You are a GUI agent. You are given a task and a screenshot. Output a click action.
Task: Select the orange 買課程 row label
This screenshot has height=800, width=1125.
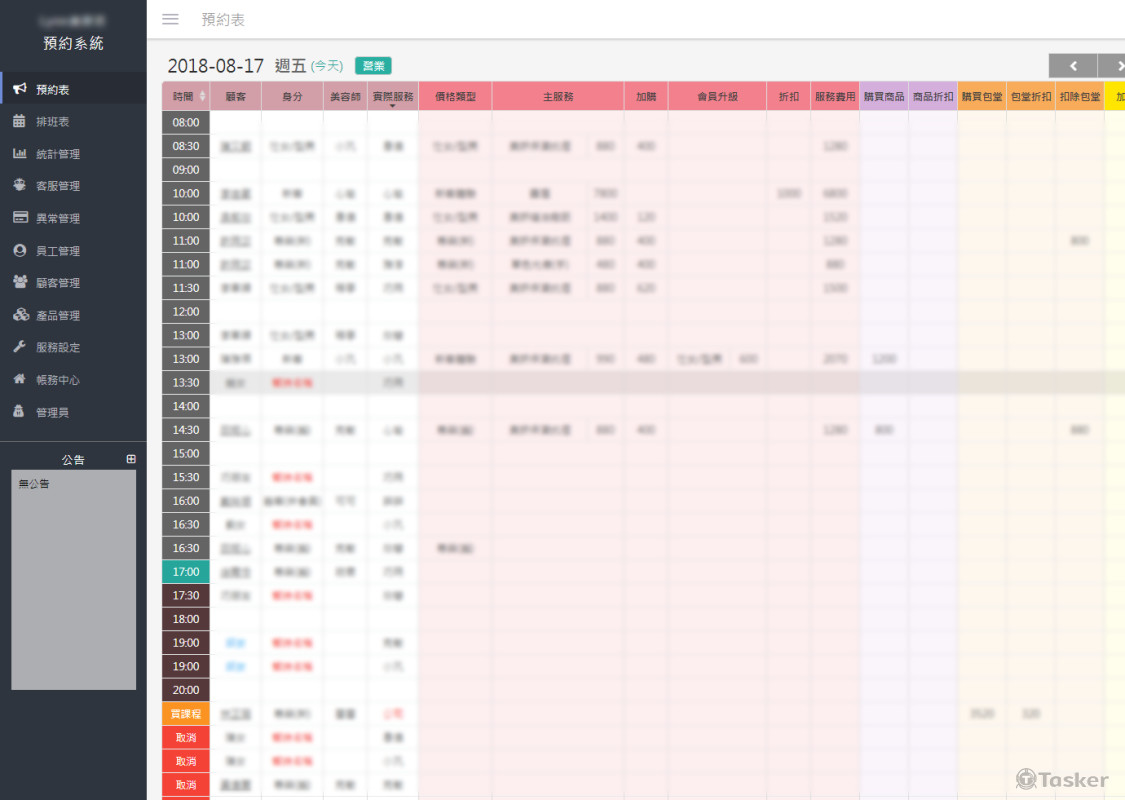186,714
